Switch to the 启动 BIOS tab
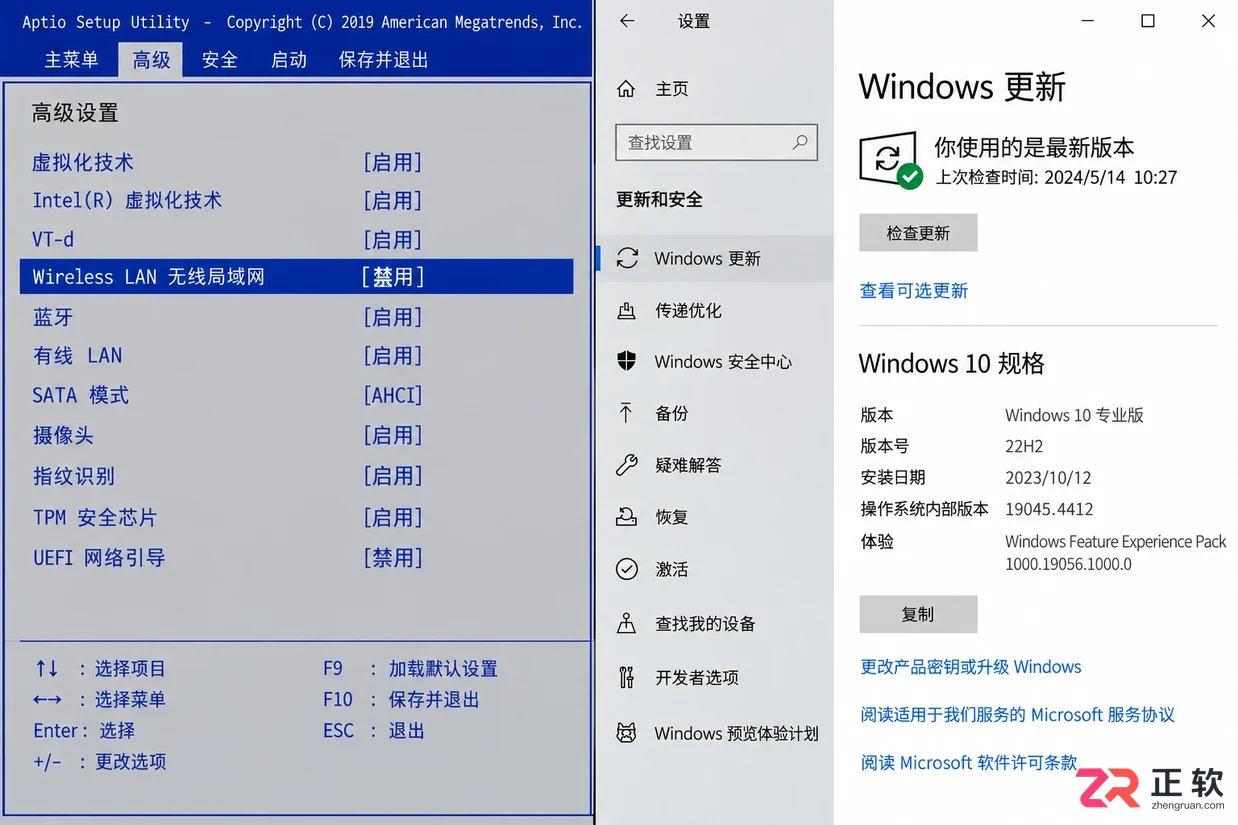This screenshot has width=1238, height=825. point(289,60)
